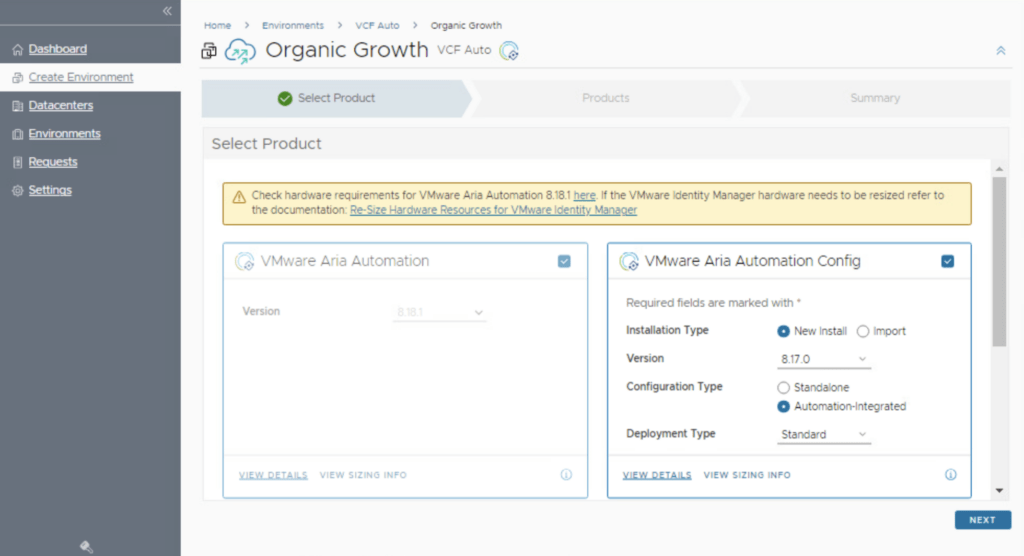Click the vertical scrollbar down arrow

[x=1000, y=490]
